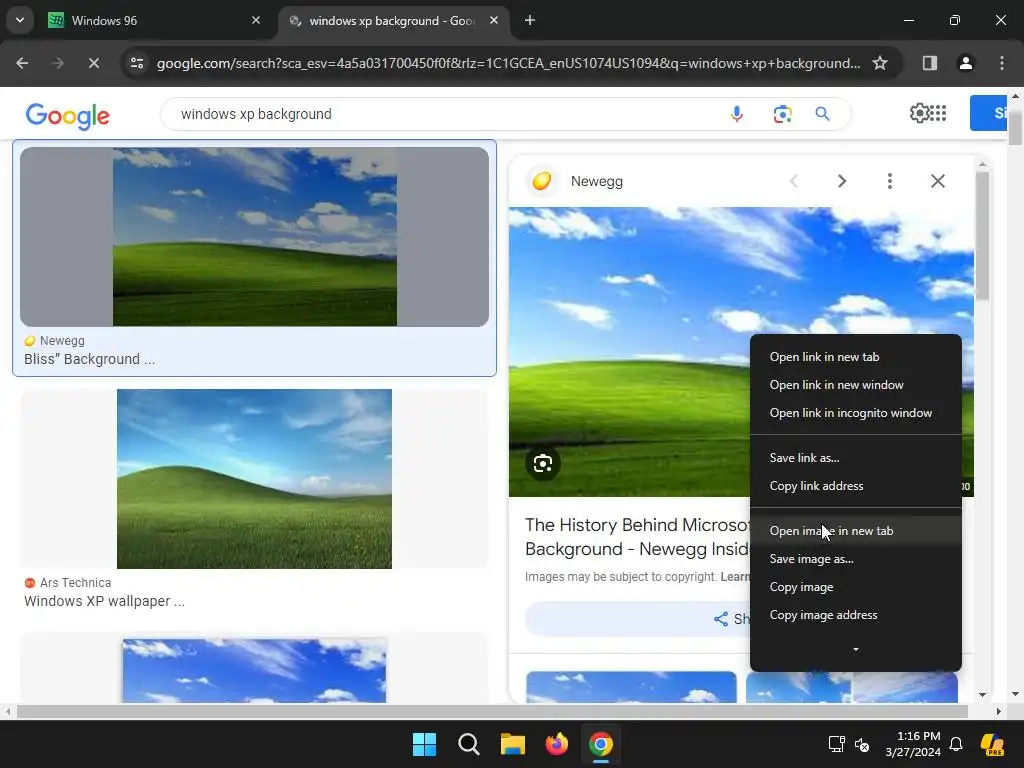Viewport: 1024px width, 768px height.
Task: Open preview panel more options dots
Action: (889, 181)
